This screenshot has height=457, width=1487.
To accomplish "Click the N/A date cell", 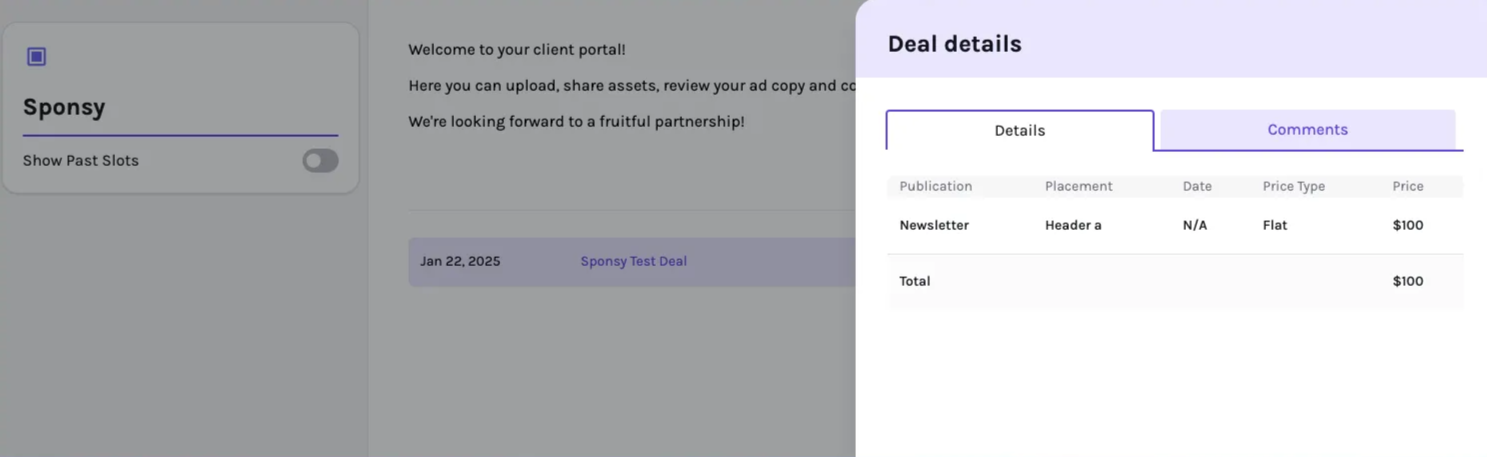I will (x=1195, y=226).
